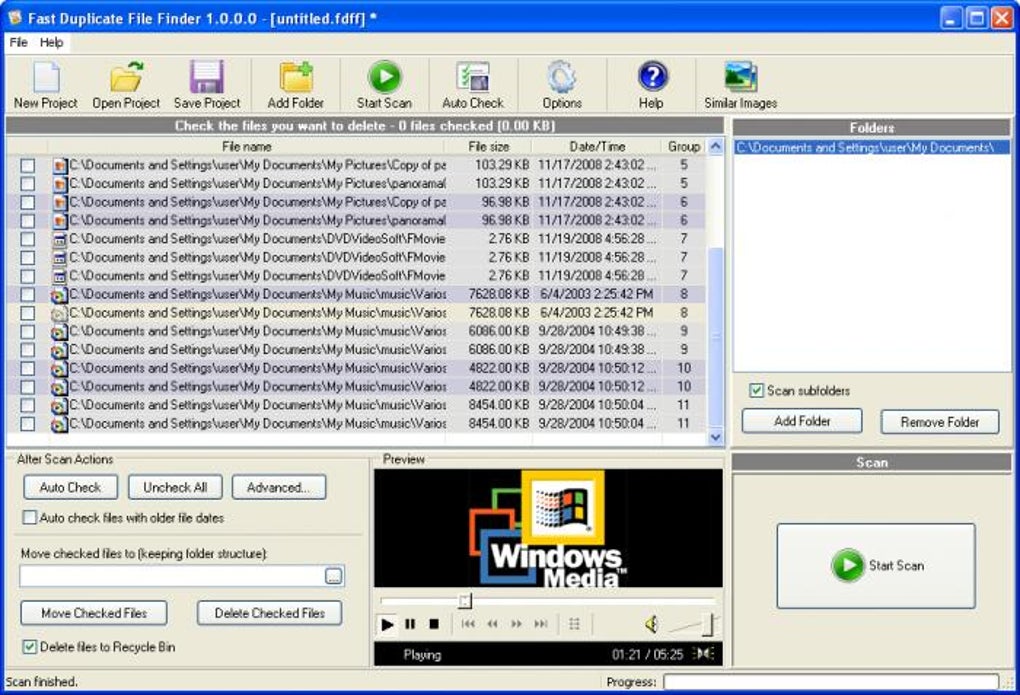This screenshot has height=695, width=1020.
Task: Click the Remove Folder button
Action: pyautogui.click(x=939, y=422)
